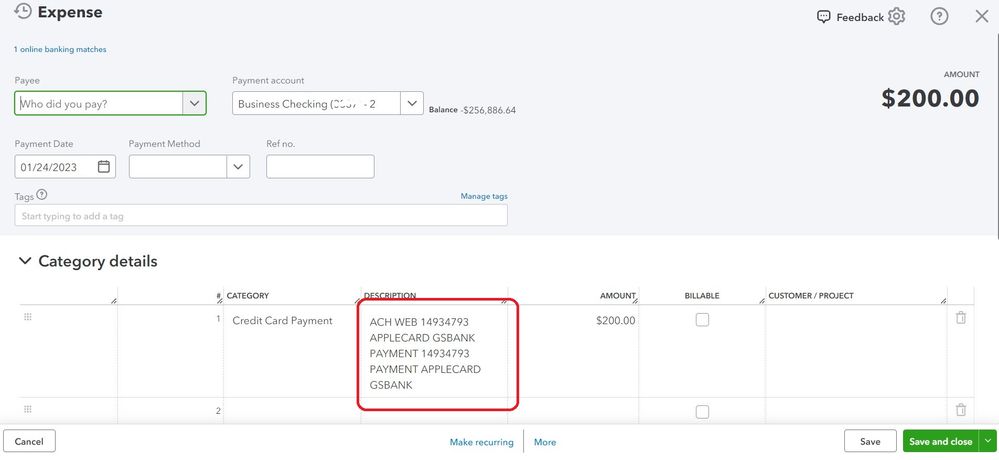
Task: Open settings gear icon
Action: pos(896,17)
